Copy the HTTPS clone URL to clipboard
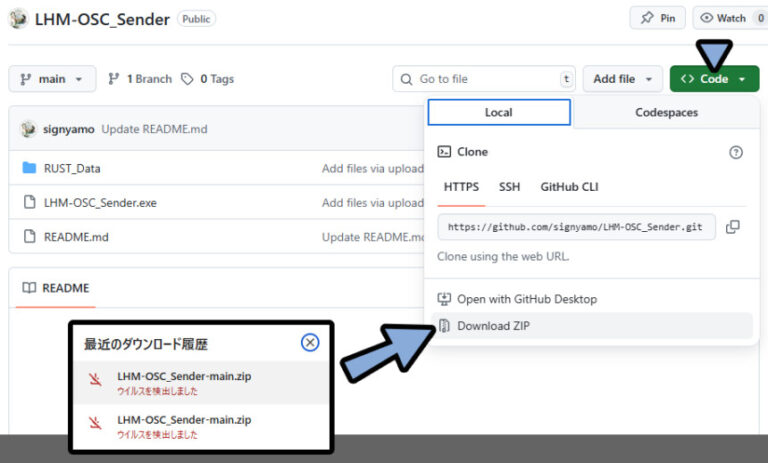 click(732, 227)
